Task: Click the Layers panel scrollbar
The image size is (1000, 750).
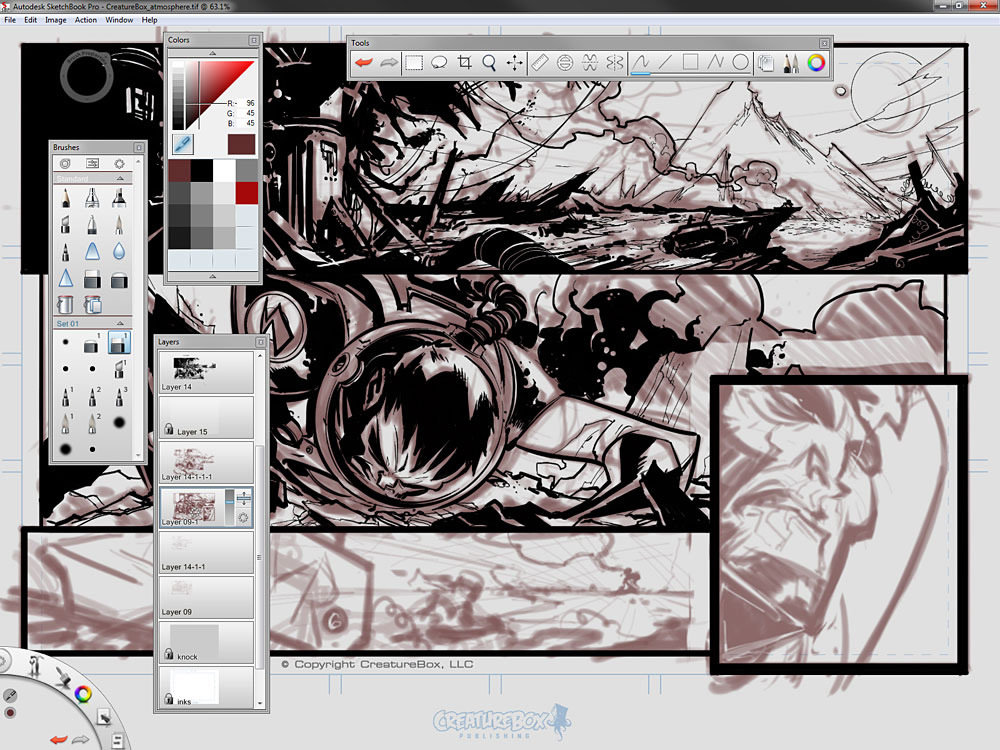Action: tap(259, 557)
